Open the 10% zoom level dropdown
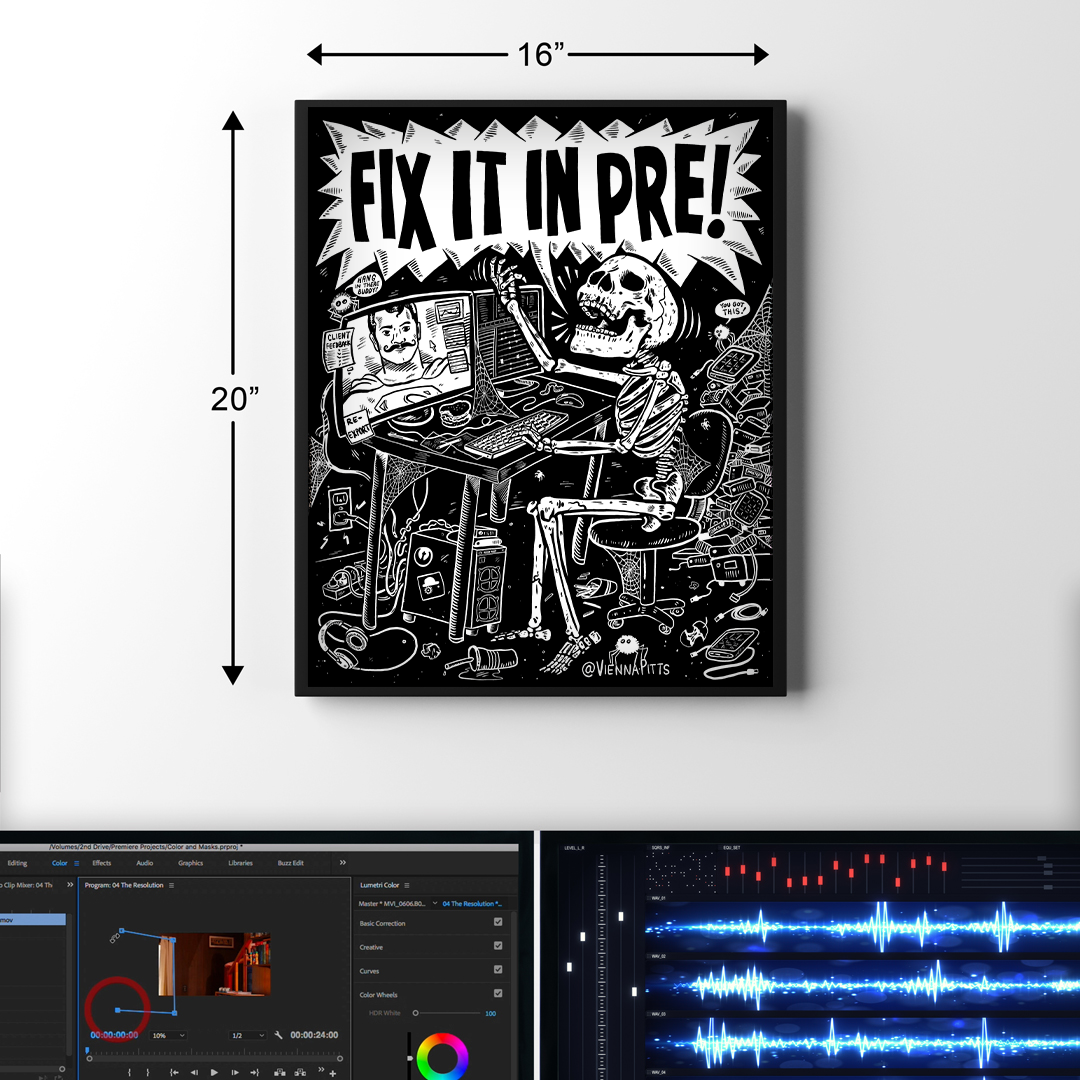 [170, 1035]
